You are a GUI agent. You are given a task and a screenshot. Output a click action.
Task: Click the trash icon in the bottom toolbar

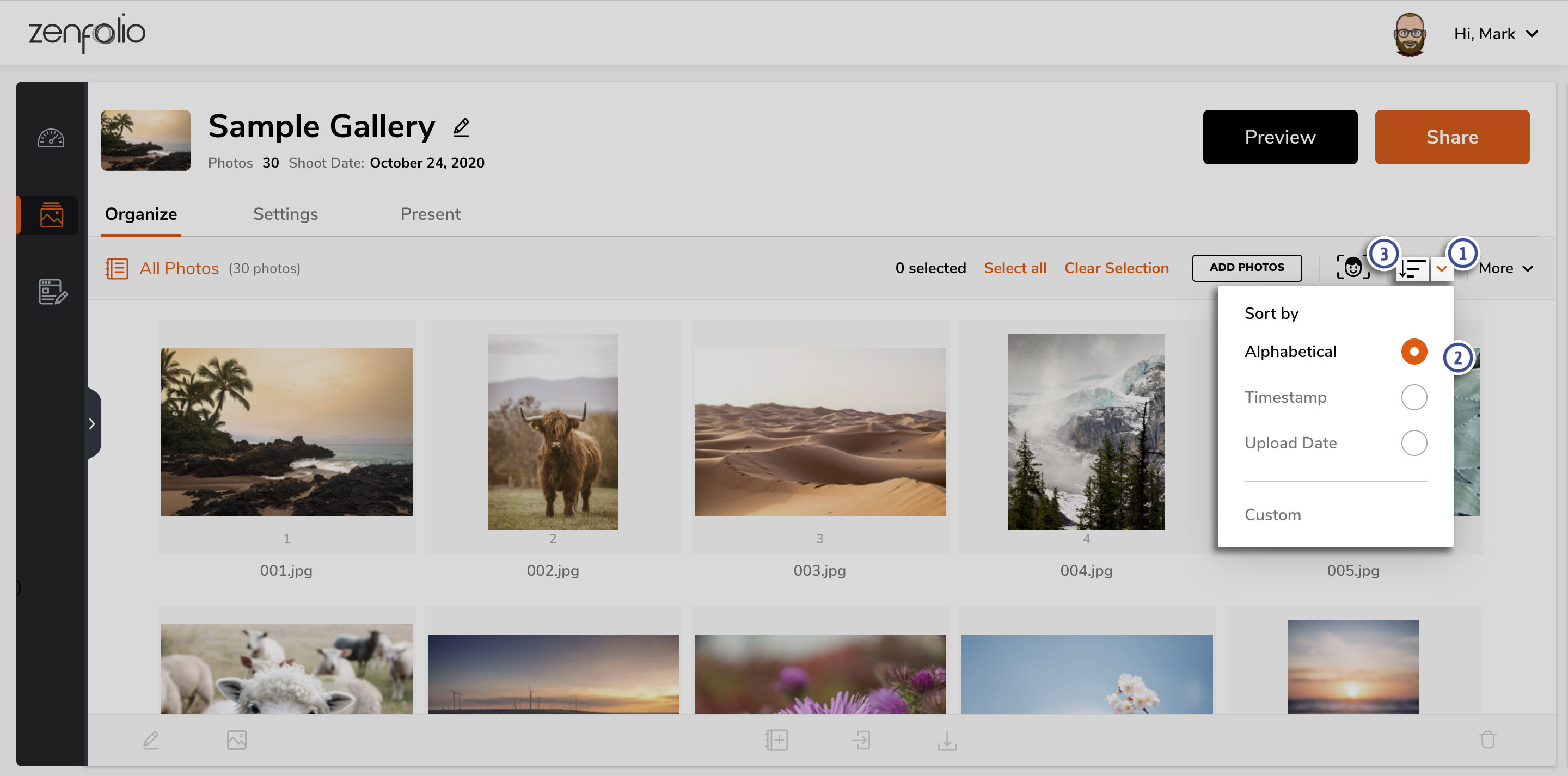point(1489,740)
